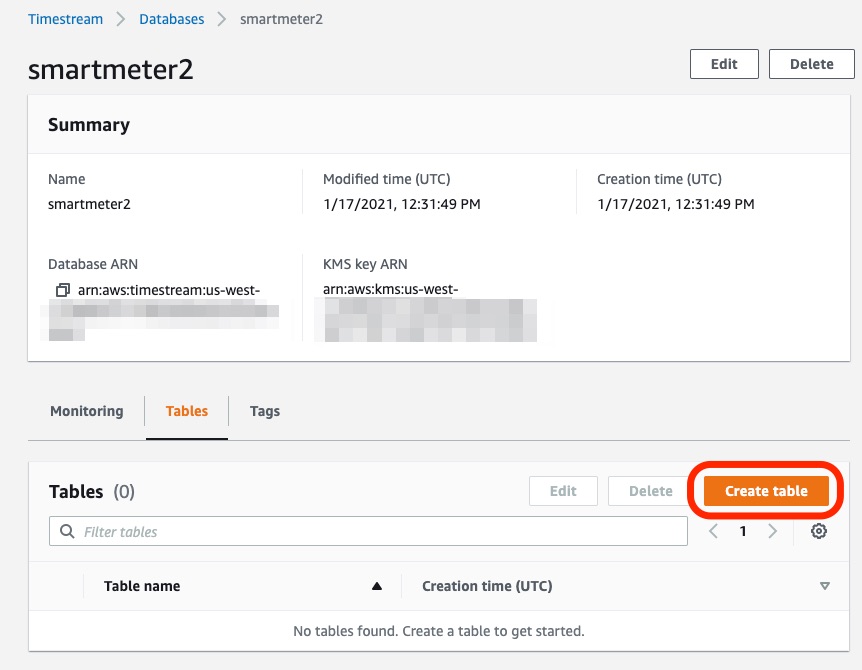Go to the next page arrow
Screen dimensions: 862x670
(771, 531)
